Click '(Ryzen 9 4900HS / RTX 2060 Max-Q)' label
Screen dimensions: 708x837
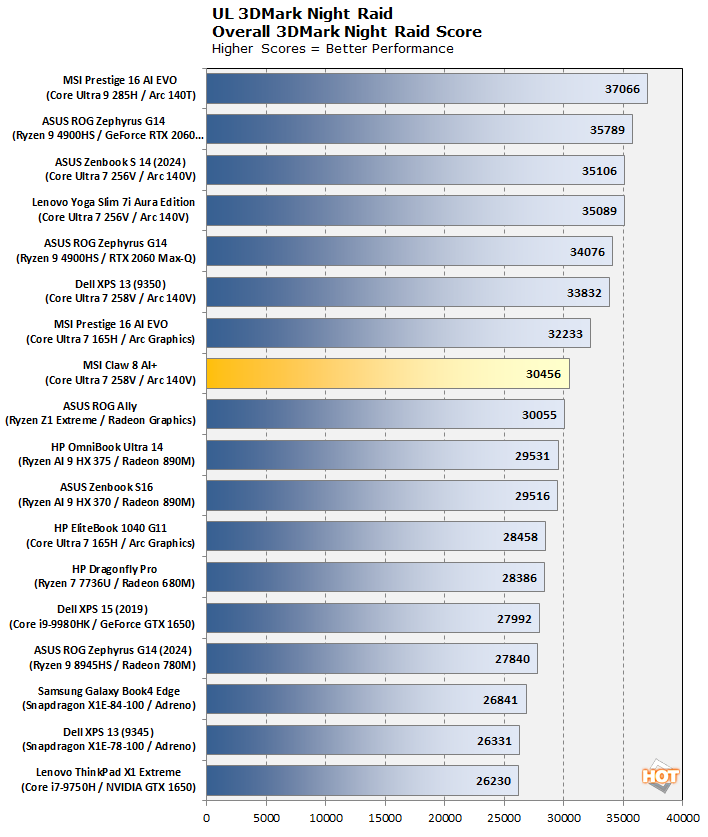coord(106,258)
